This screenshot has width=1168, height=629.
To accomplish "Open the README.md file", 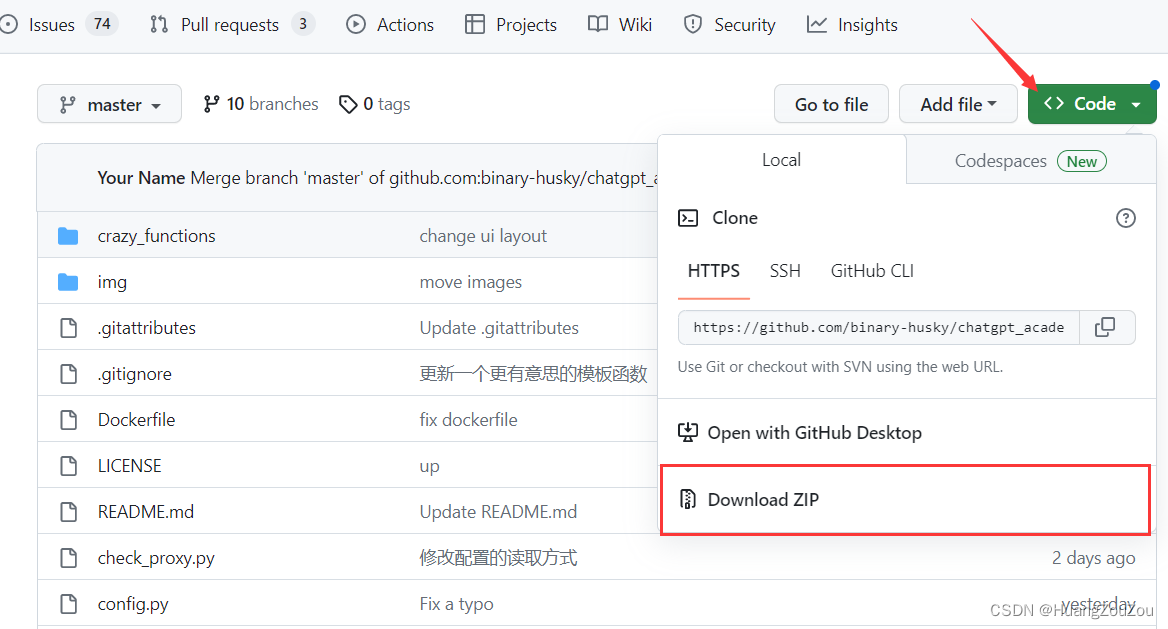I will (x=146, y=512).
